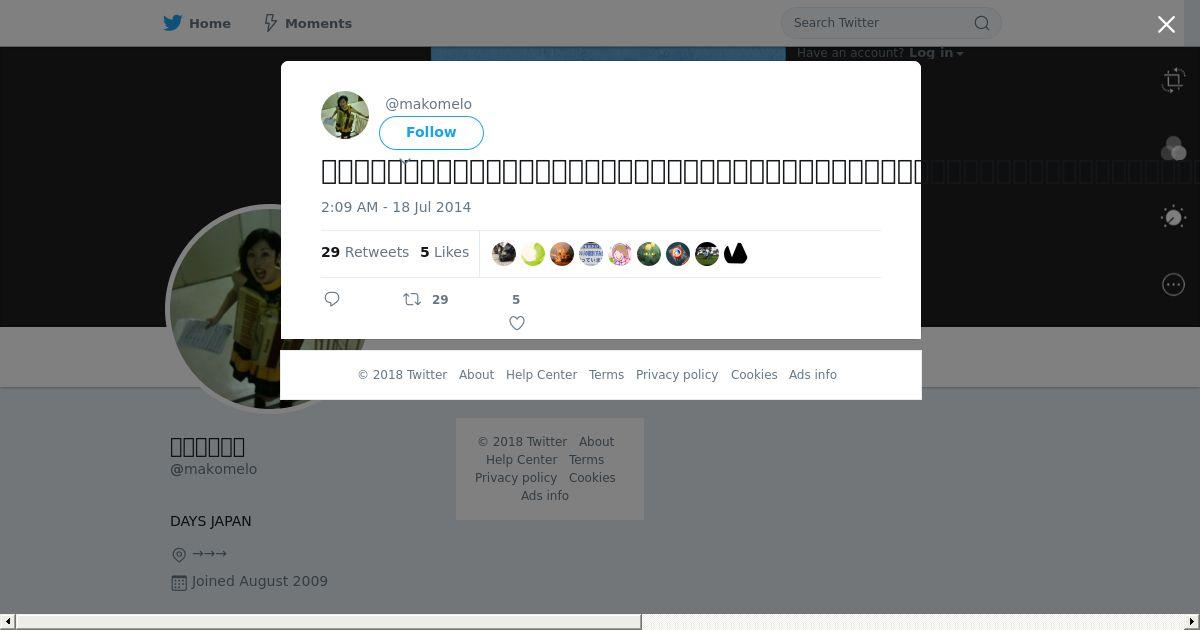Click the horizontal scrollbar thumb
This screenshot has width=1200, height=630.
pos(328,622)
